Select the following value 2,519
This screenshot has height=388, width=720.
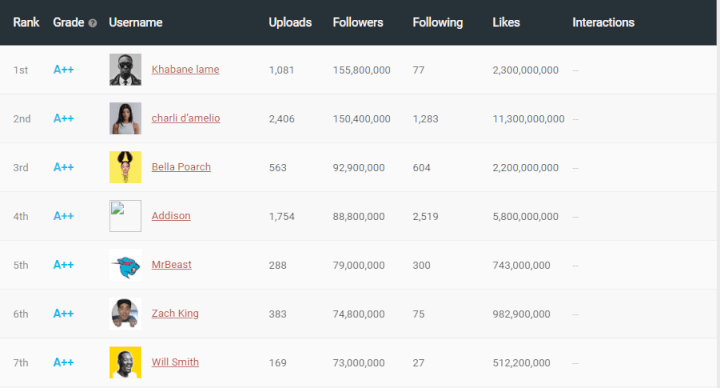click(426, 216)
